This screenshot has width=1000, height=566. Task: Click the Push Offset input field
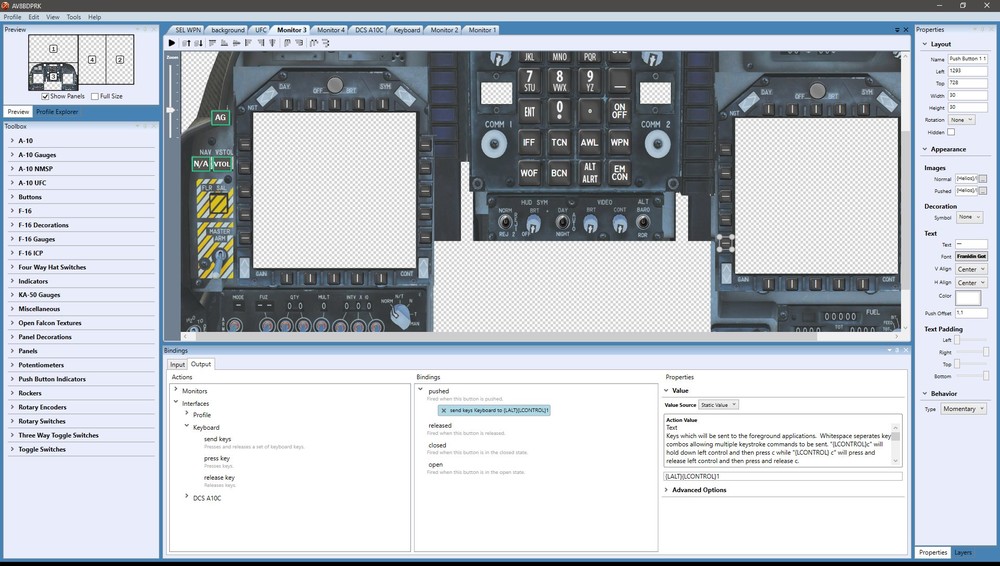pyautogui.click(x=971, y=313)
